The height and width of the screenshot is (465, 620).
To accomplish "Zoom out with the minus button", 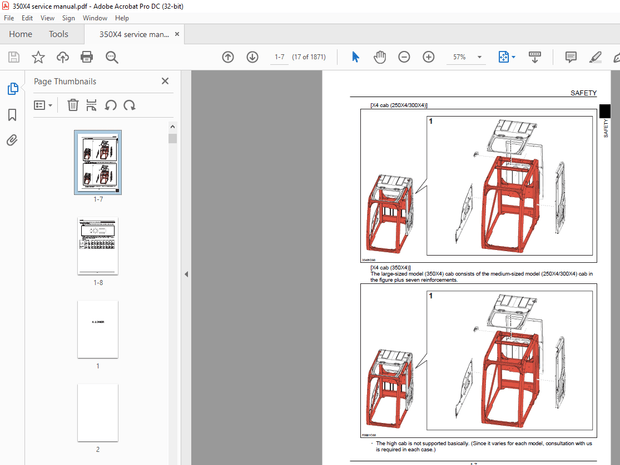I will click(x=404, y=57).
